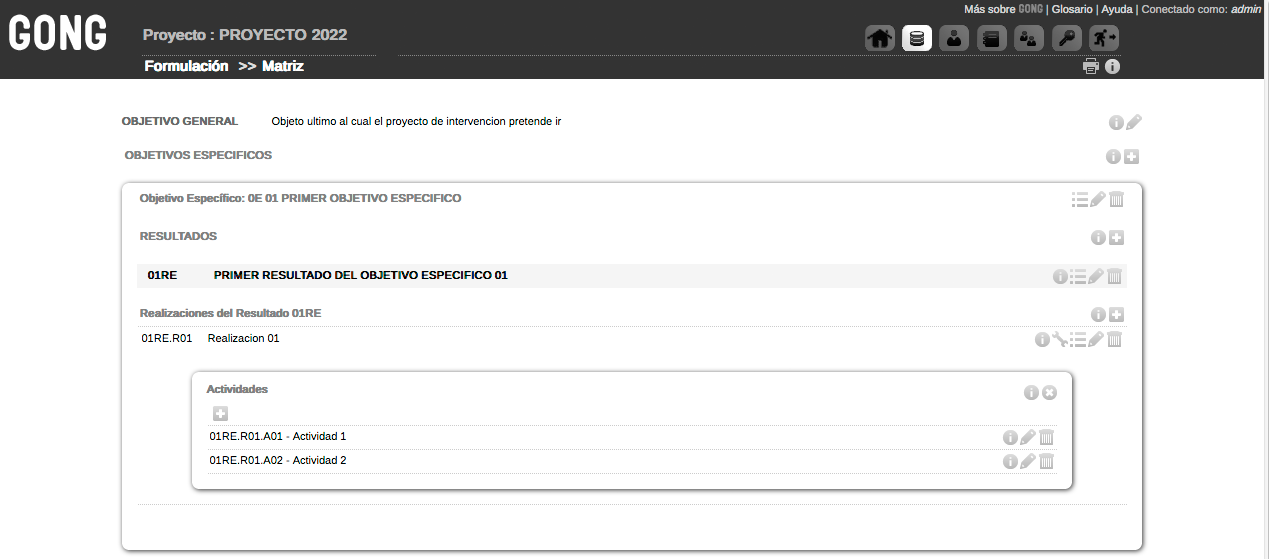This screenshot has height=559, width=1269.
Task: Click the Formulación breadcrumb menu
Action: point(186,66)
